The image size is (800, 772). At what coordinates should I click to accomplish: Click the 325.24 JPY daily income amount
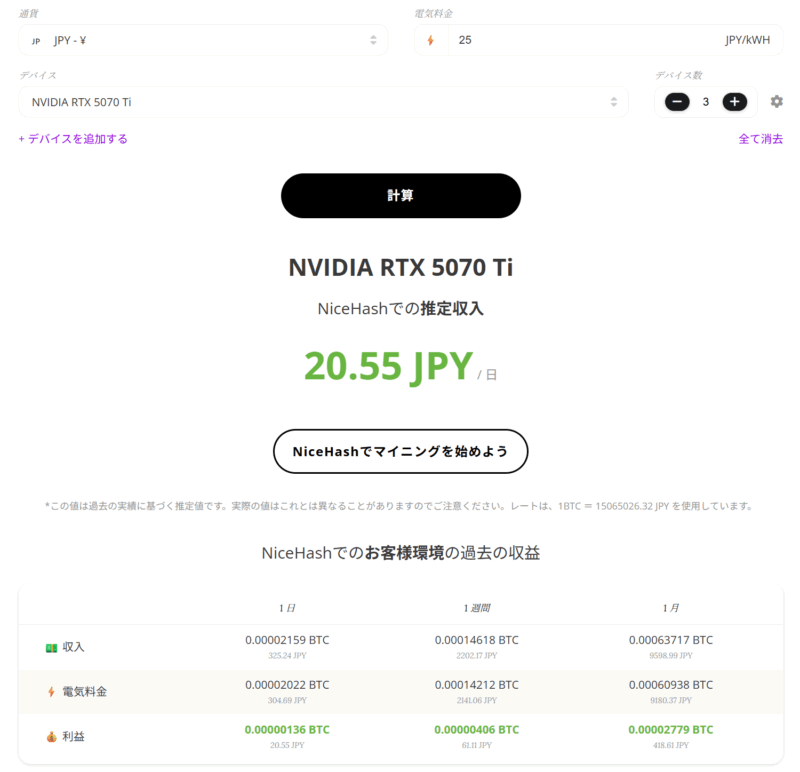click(287, 656)
